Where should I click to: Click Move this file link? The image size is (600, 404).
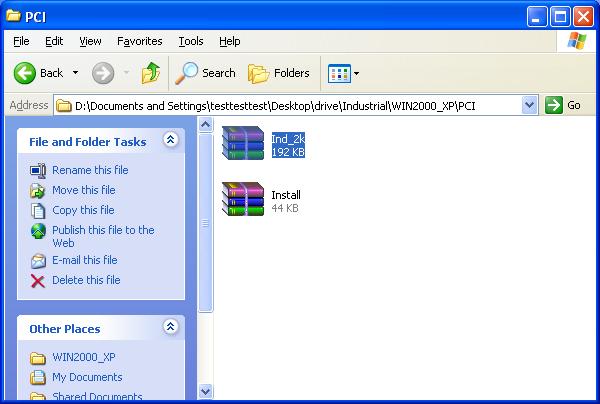(84, 190)
